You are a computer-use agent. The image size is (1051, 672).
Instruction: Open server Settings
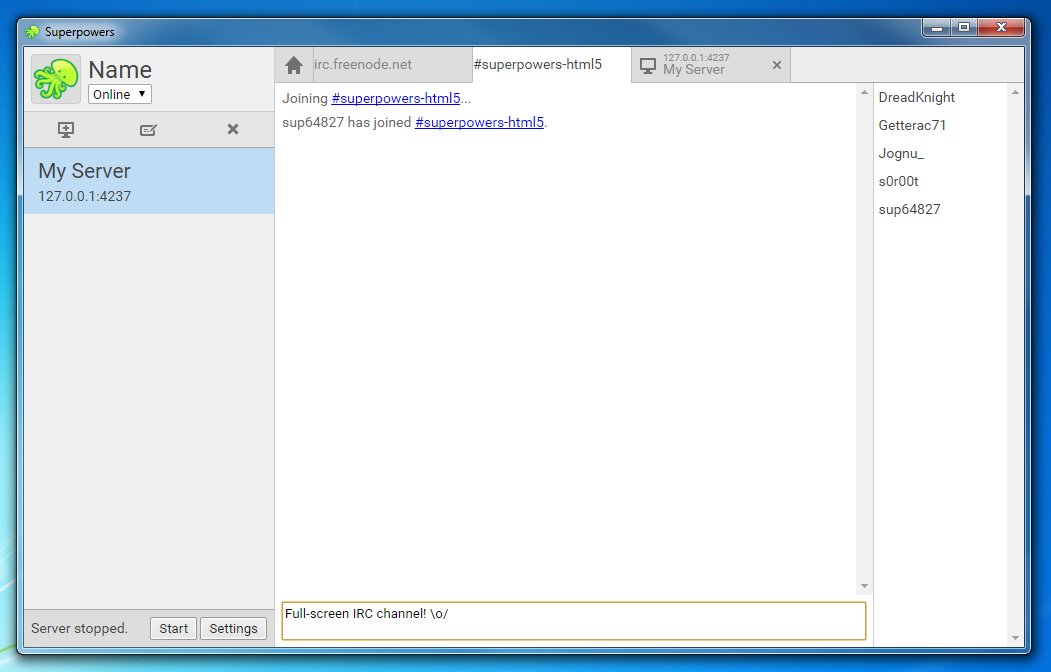(233, 628)
